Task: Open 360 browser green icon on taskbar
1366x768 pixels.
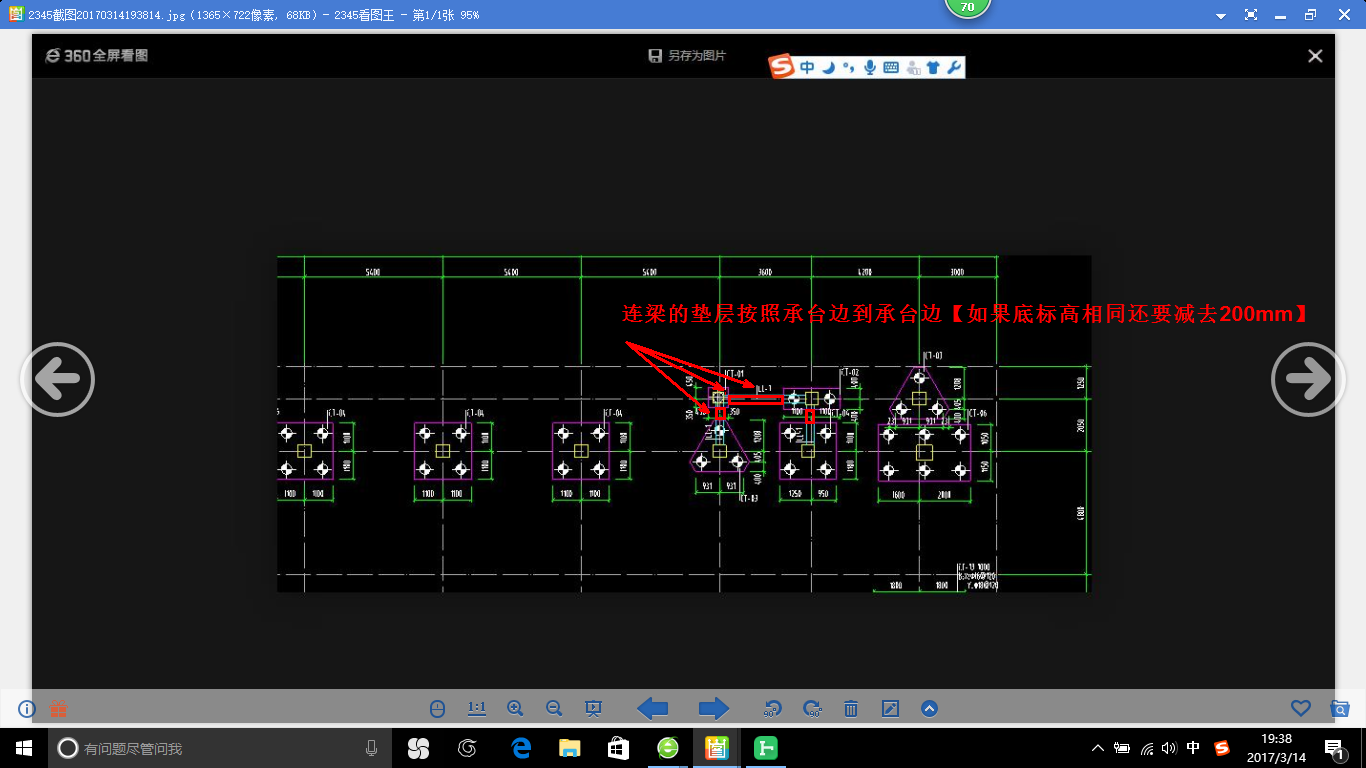Action: (668, 748)
